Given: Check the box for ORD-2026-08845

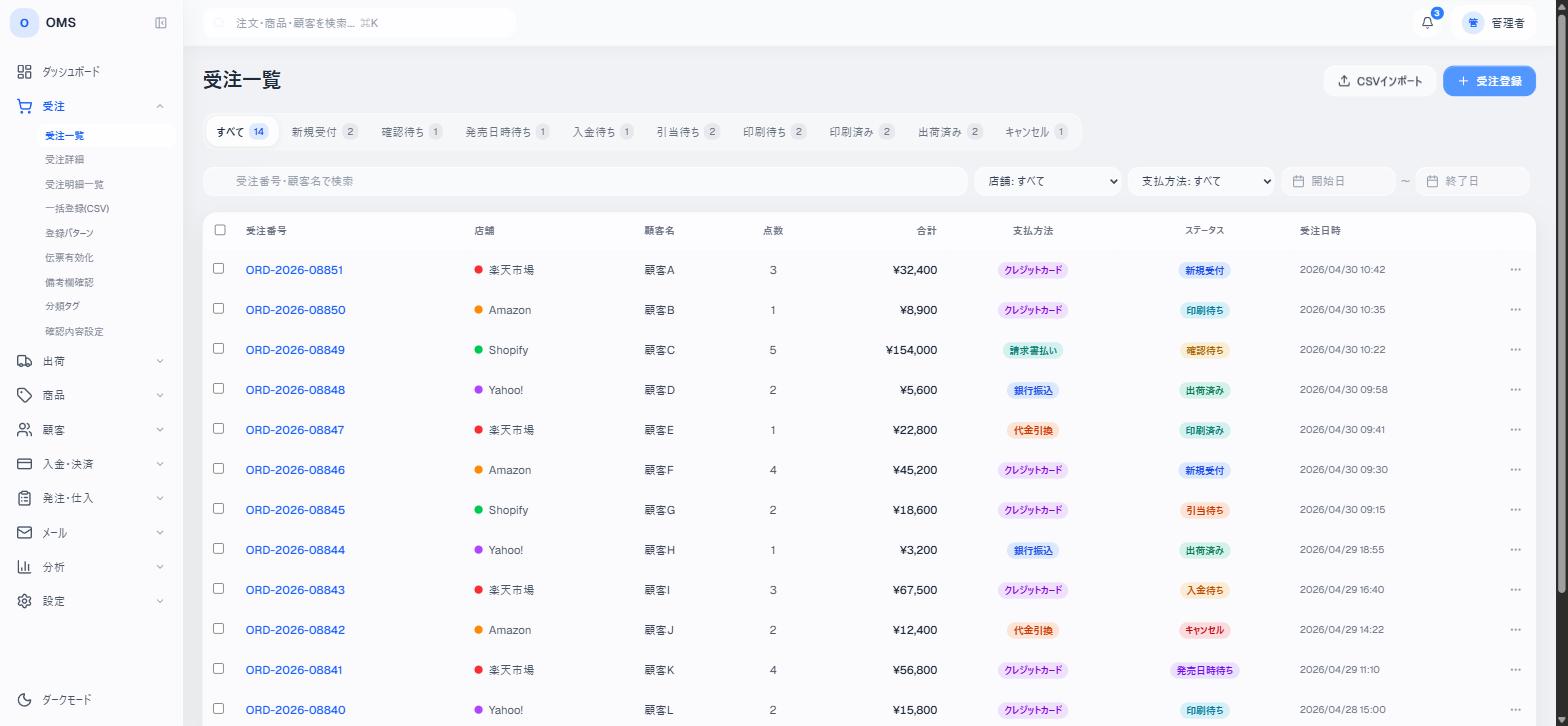Looking at the screenshot, I should coord(219,509).
